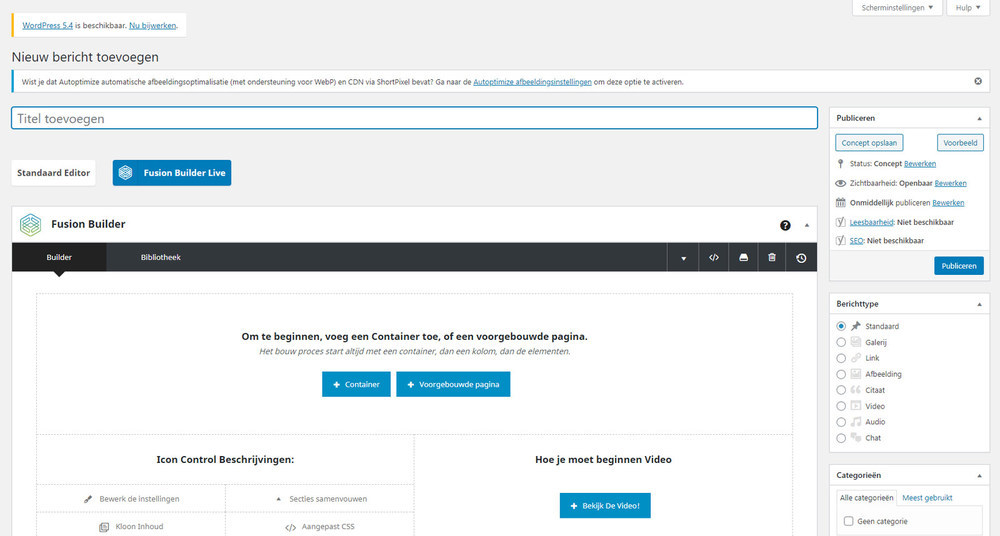Image resolution: width=1000 pixels, height=536 pixels.
Task: Click the Voorbeeld preview button
Action: (x=960, y=143)
